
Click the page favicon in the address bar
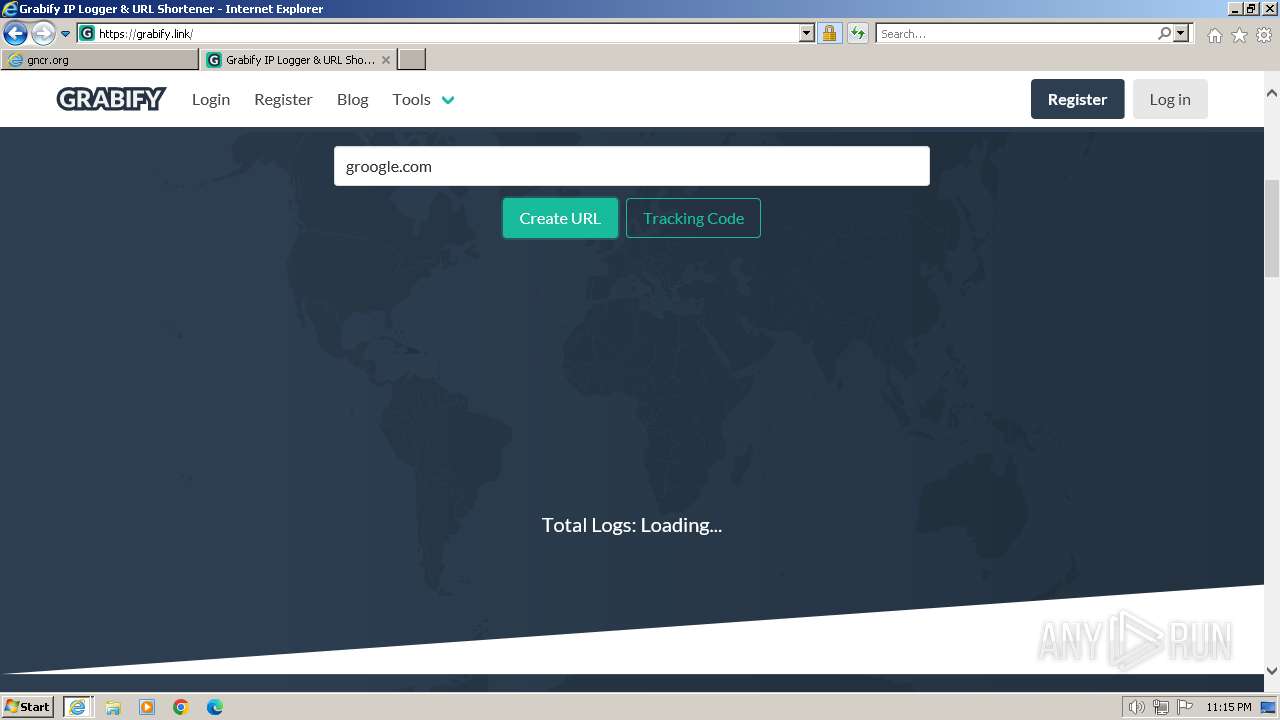click(x=87, y=33)
